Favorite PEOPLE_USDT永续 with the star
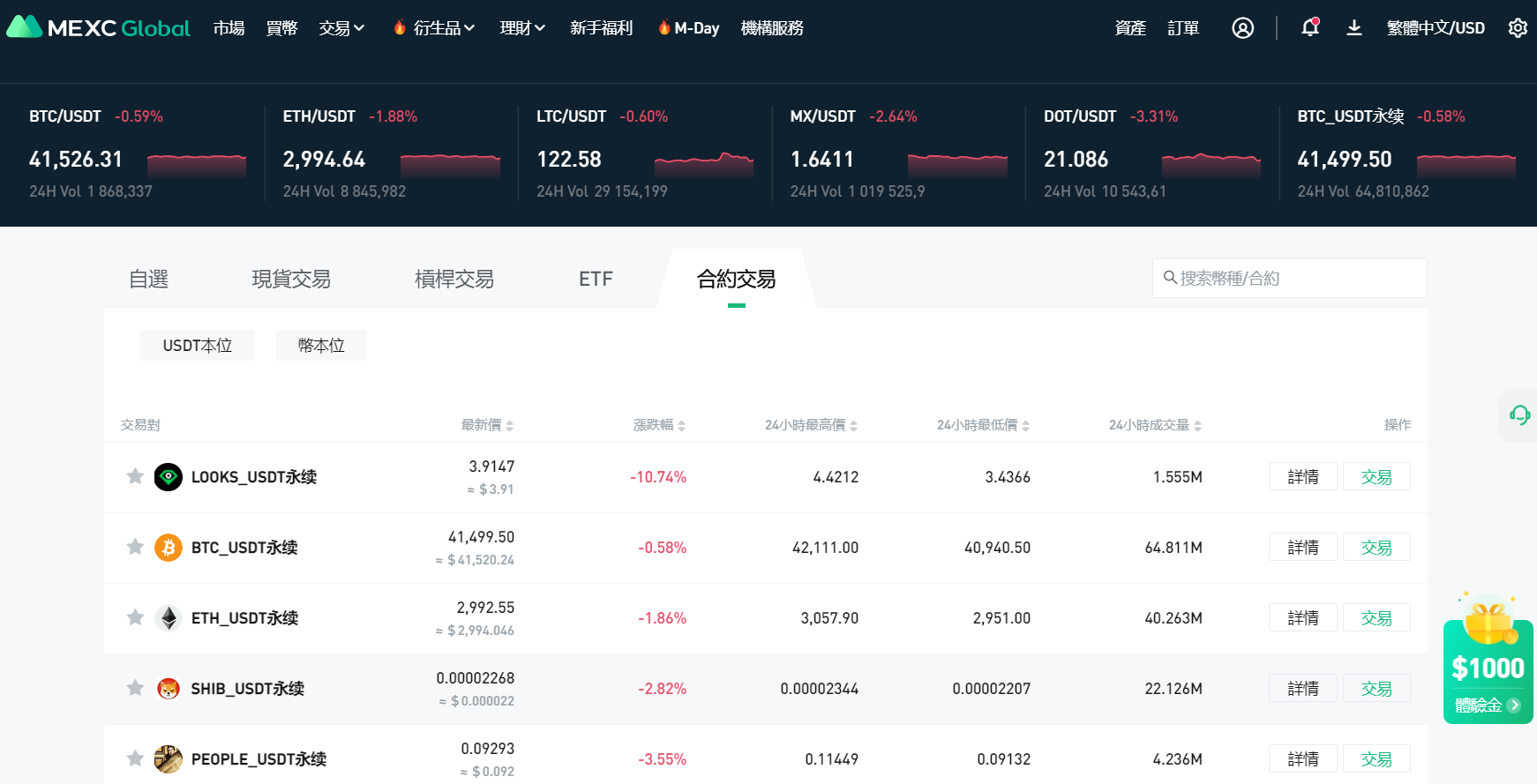Image resolution: width=1537 pixels, height=784 pixels. click(135, 758)
